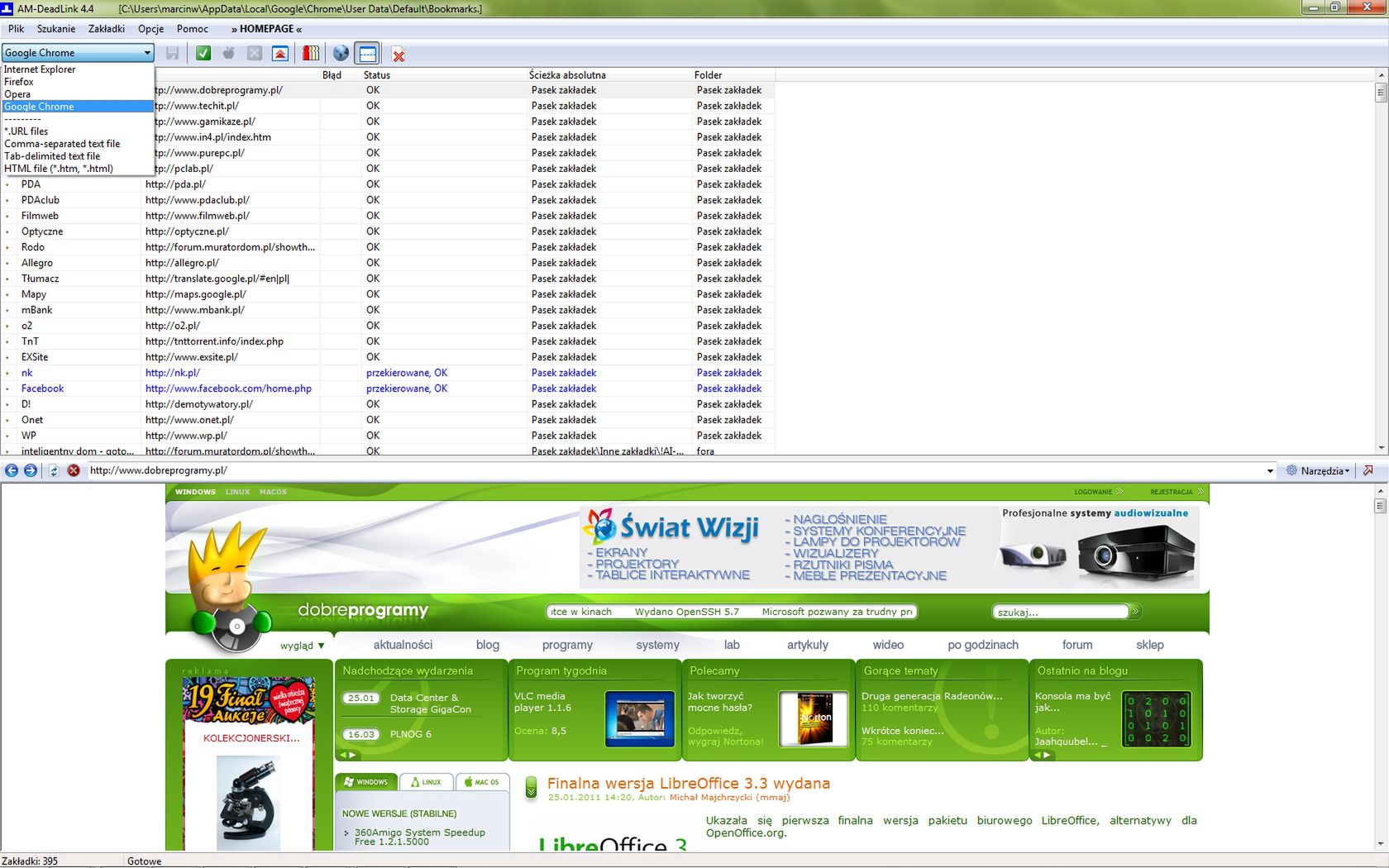The width and height of the screenshot is (1389, 868).
Task: Click the grey X stop-check toolbar icon
Action: point(255,53)
